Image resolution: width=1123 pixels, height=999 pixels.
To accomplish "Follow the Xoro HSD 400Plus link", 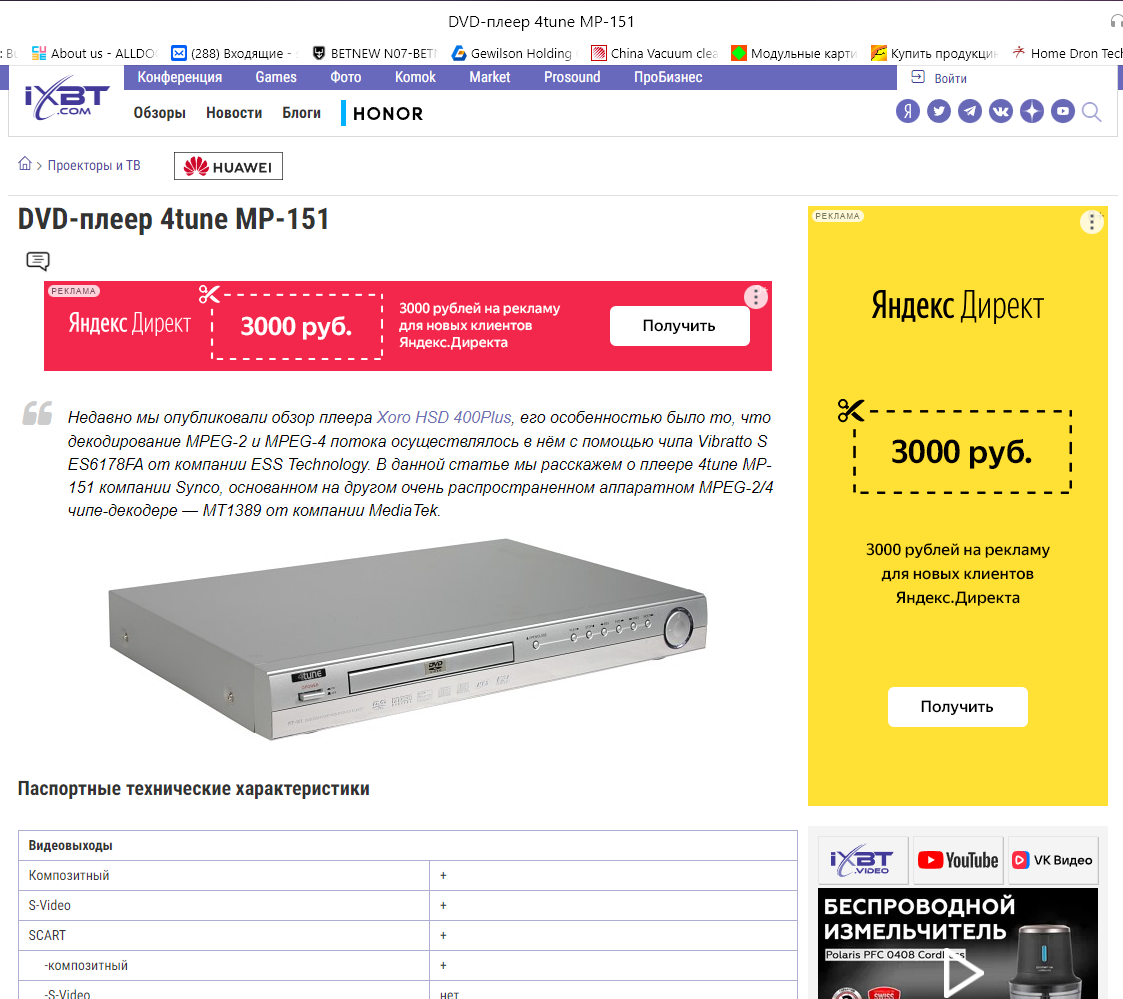I will point(444,417).
